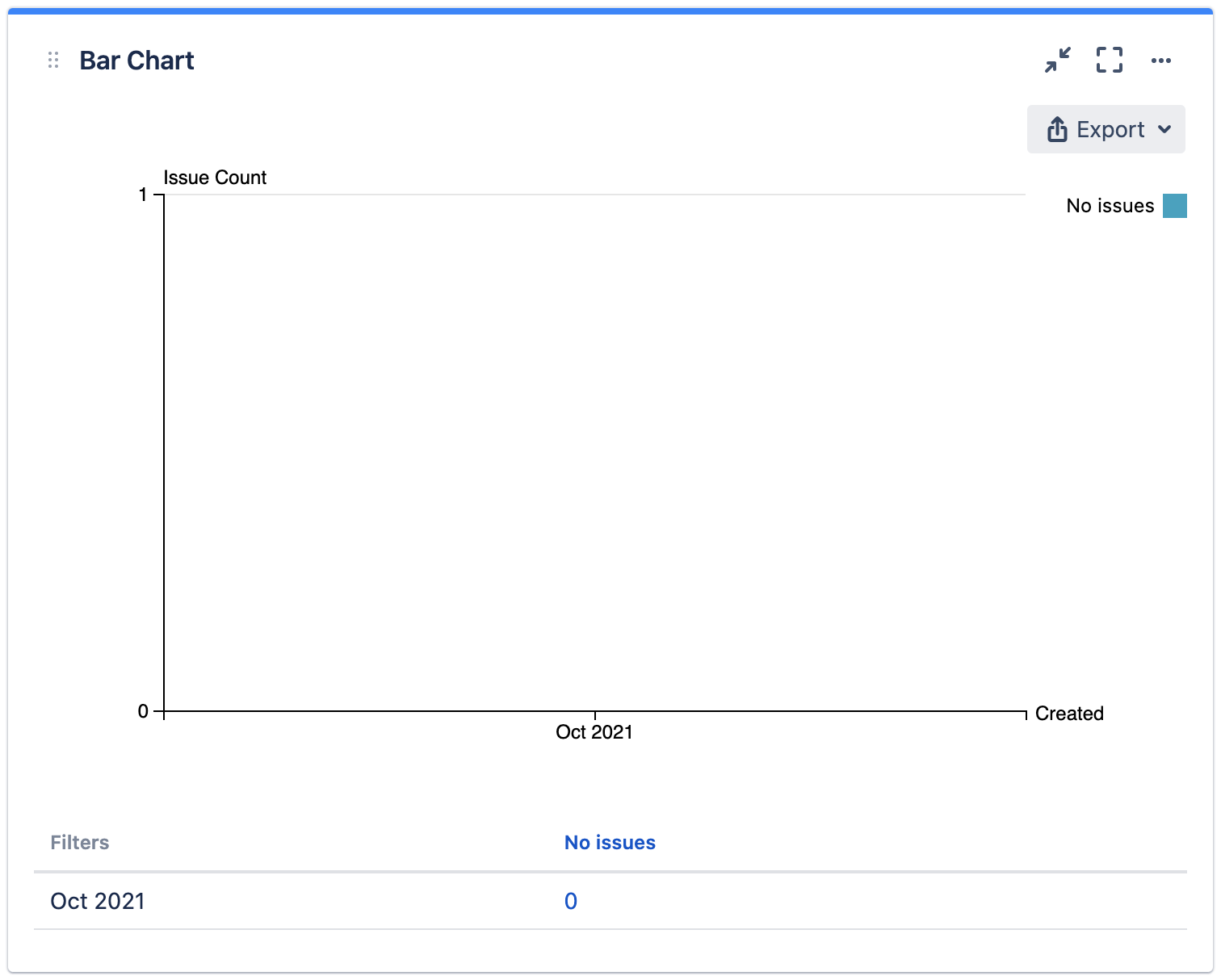The image size is (1221, 980).
Task: Open Export options via its down arrow
Action: coord(1166,129)
